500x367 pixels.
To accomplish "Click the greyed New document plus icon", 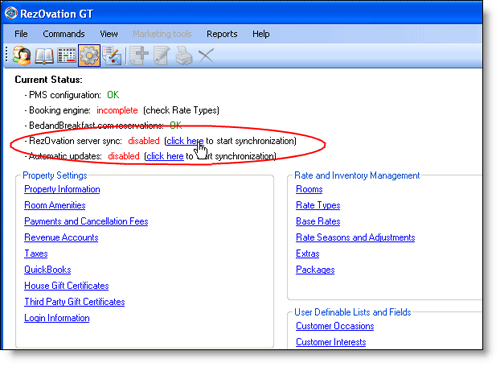I will 139,56.
